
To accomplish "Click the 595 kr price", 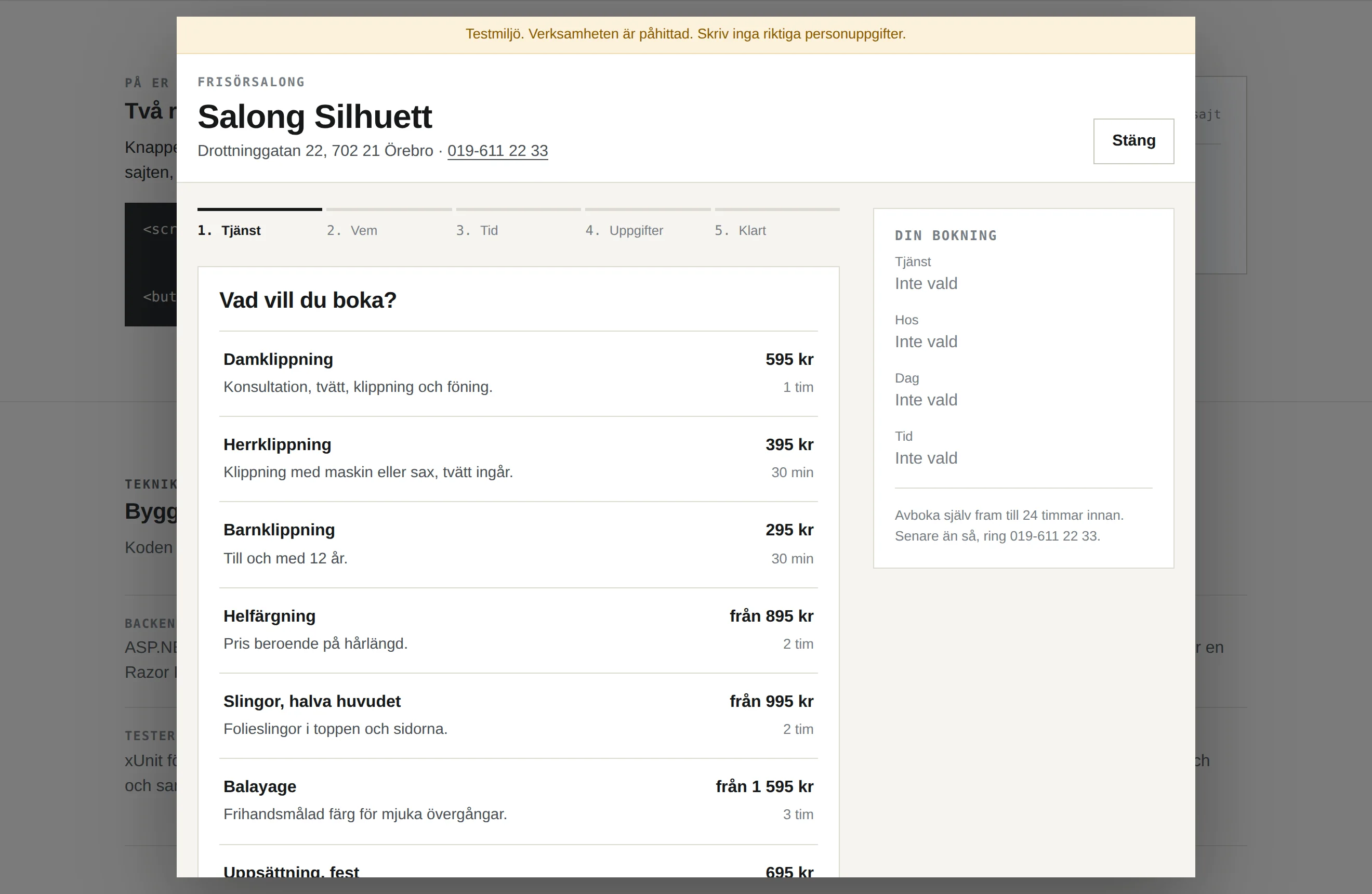I will point(789,360).
